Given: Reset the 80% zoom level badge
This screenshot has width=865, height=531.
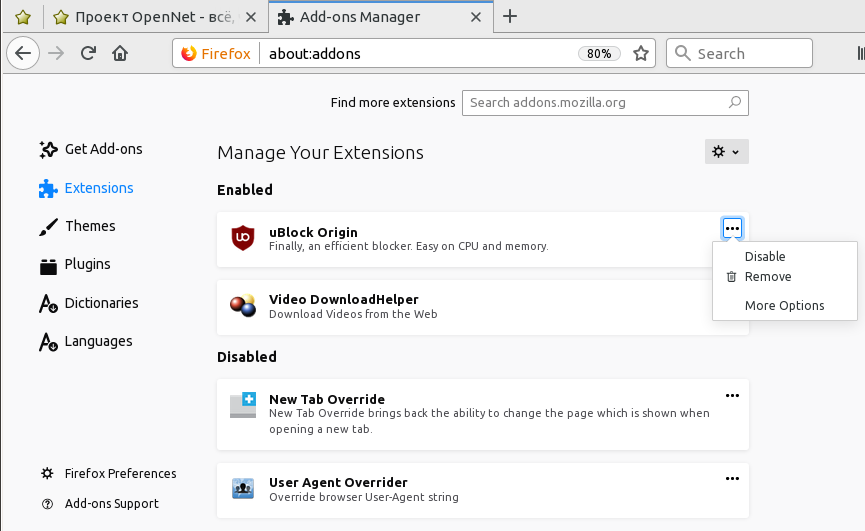Looking at the screenshot, I should pos(599,54).
